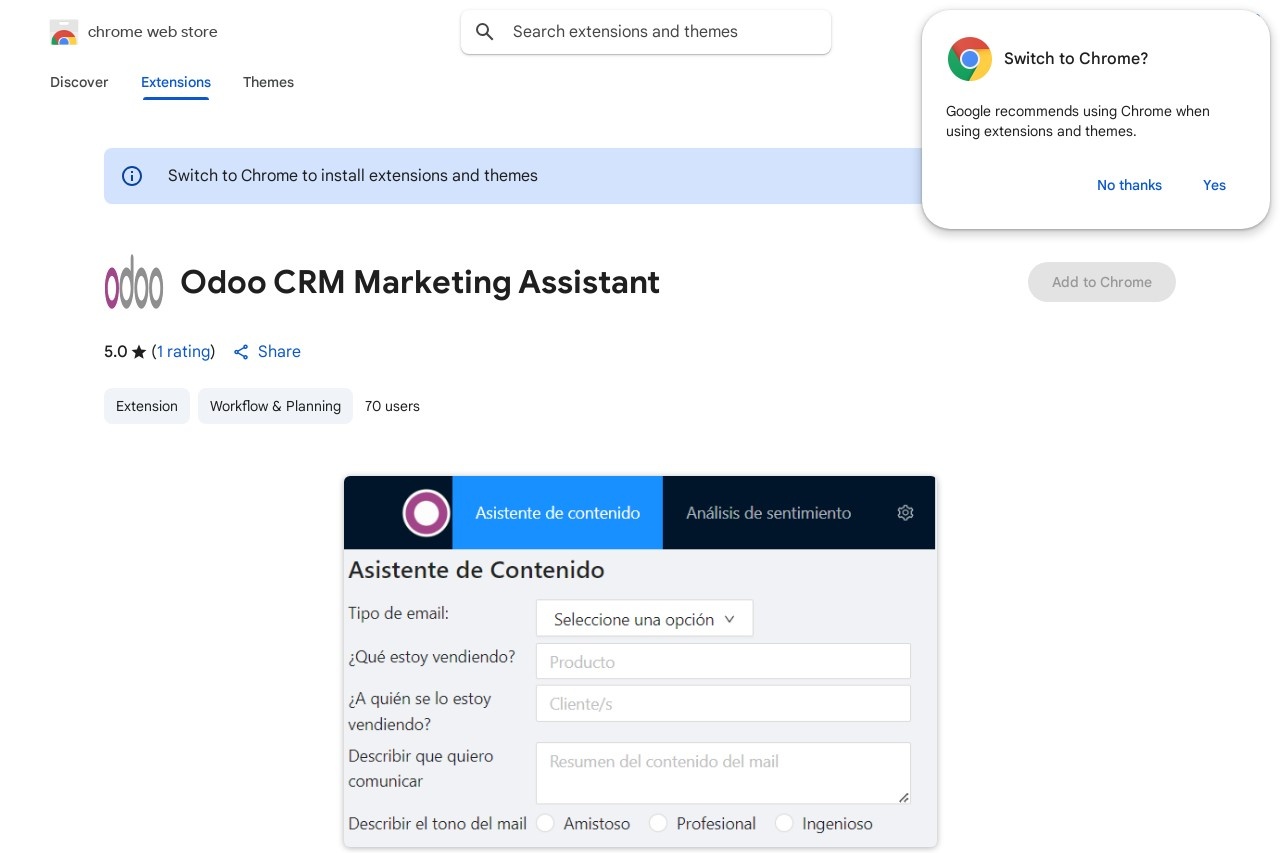The image size is (1280, 853).
Task: Click the Switch to Chrome to install banner text
Action: (353, 176)
